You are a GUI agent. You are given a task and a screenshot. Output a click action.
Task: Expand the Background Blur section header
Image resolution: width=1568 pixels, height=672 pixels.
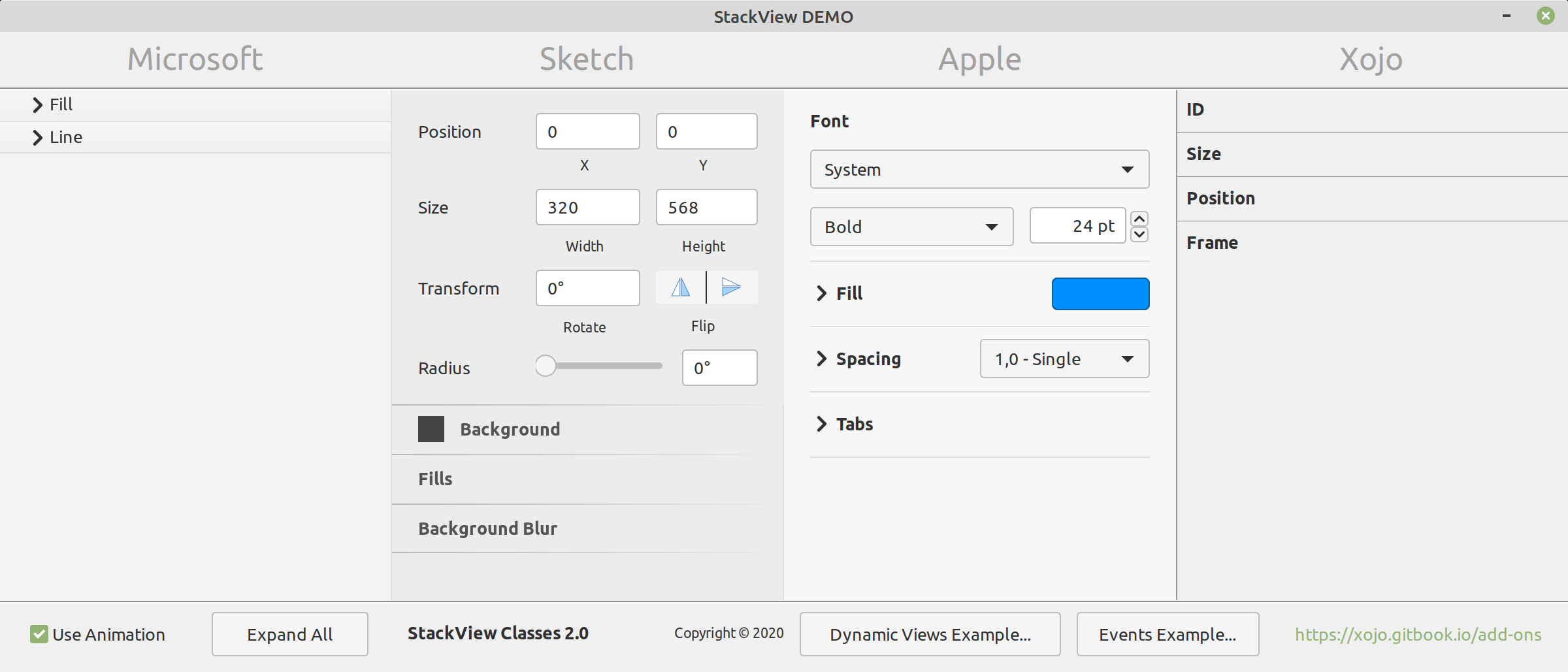tap(587, 528)
